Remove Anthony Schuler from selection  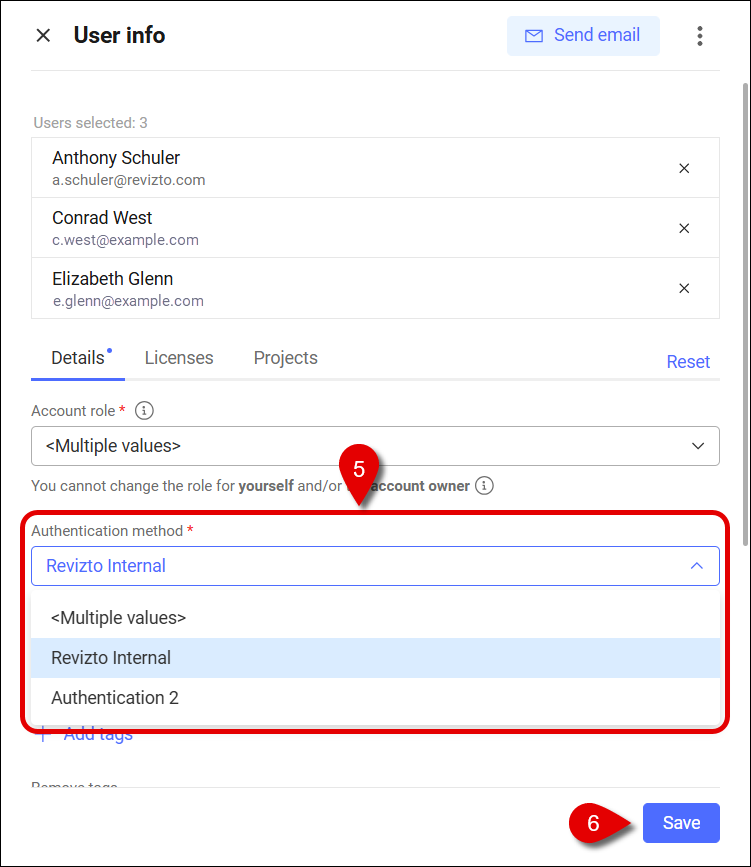click(684, 168)
